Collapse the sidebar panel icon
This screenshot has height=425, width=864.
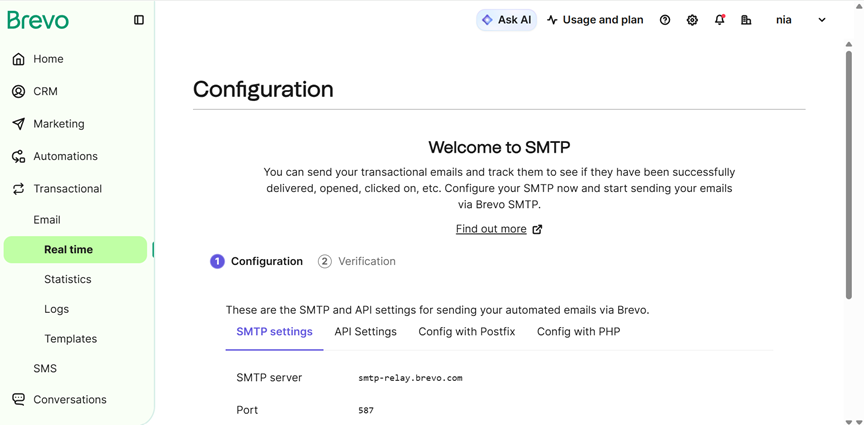tap(139, 20)
